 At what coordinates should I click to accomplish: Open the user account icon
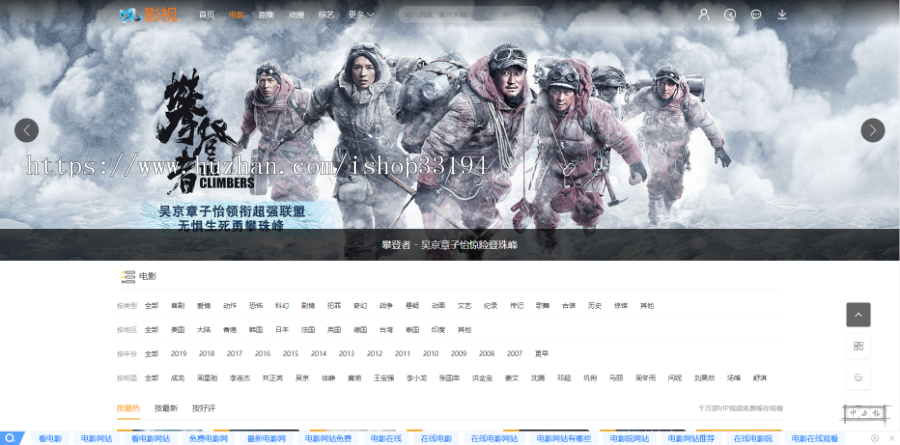704,15
